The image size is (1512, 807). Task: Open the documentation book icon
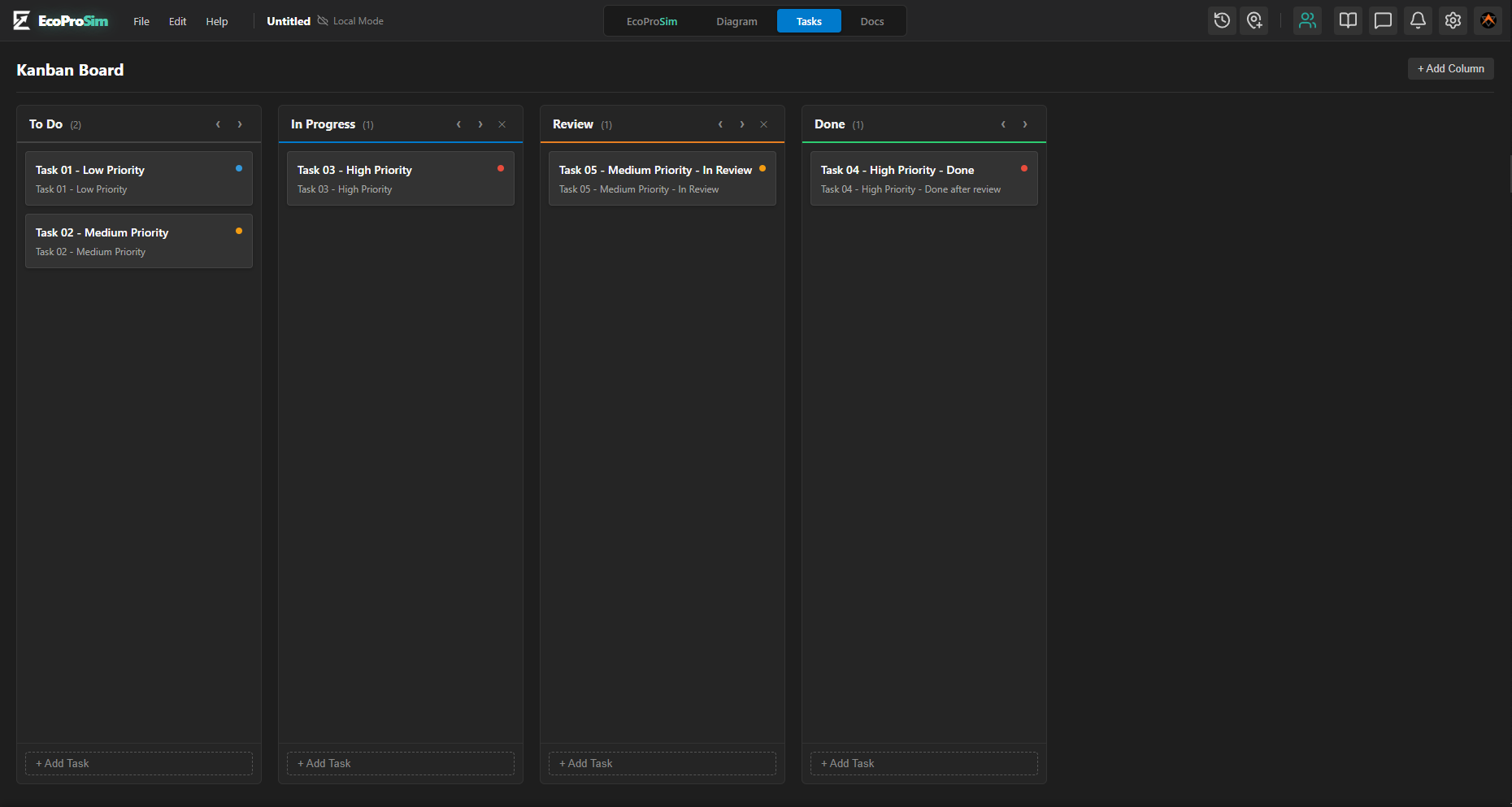(x=1348, y=21)
